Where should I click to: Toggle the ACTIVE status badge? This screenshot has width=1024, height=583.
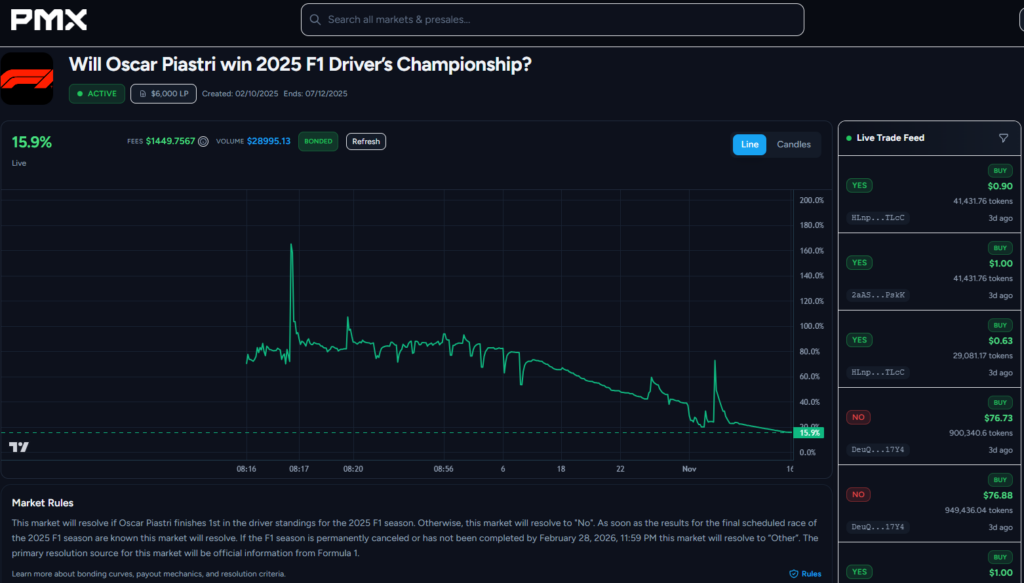point(96,93)
